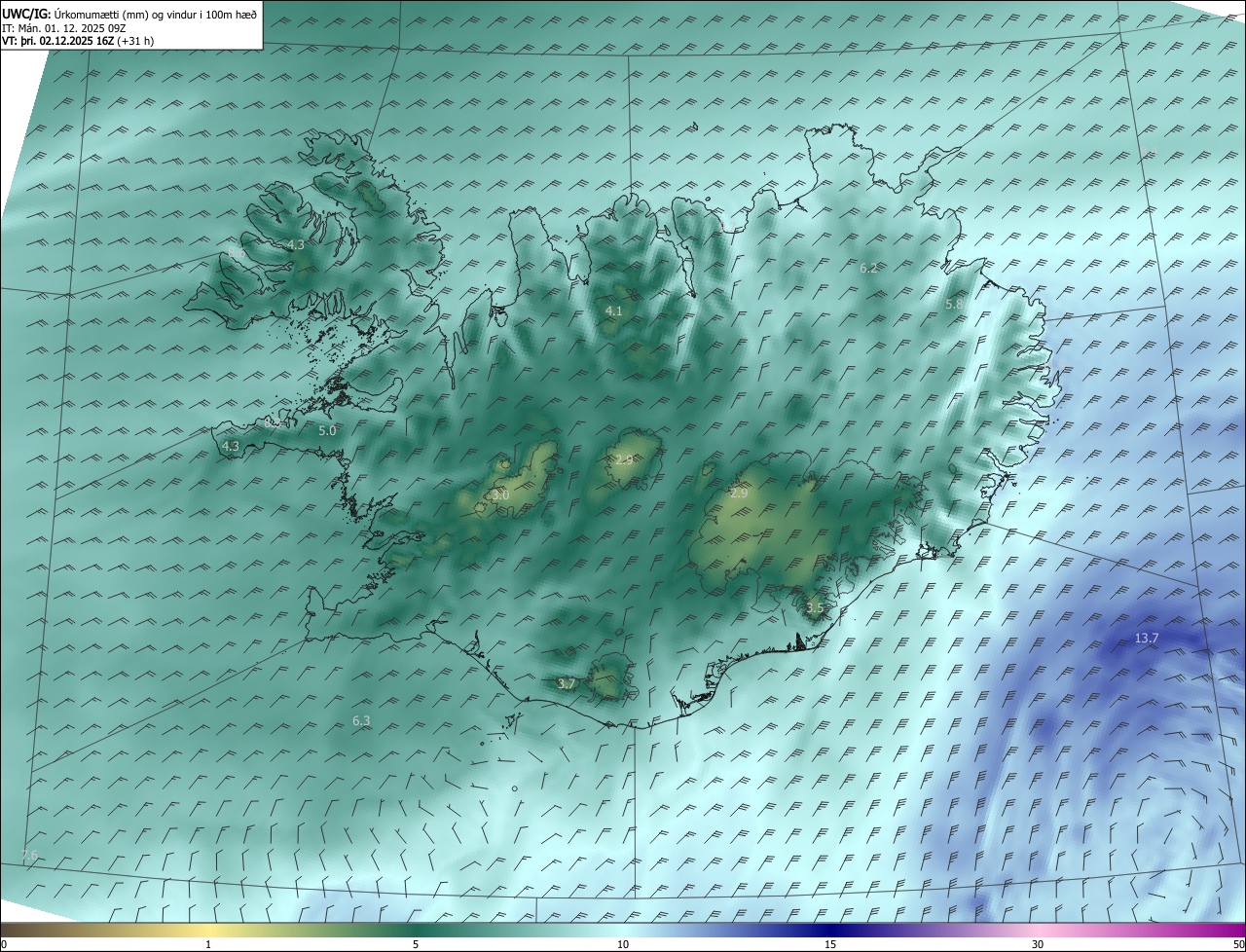
Task: Click the colour scale tick label '10'
Action: (623, 944)
